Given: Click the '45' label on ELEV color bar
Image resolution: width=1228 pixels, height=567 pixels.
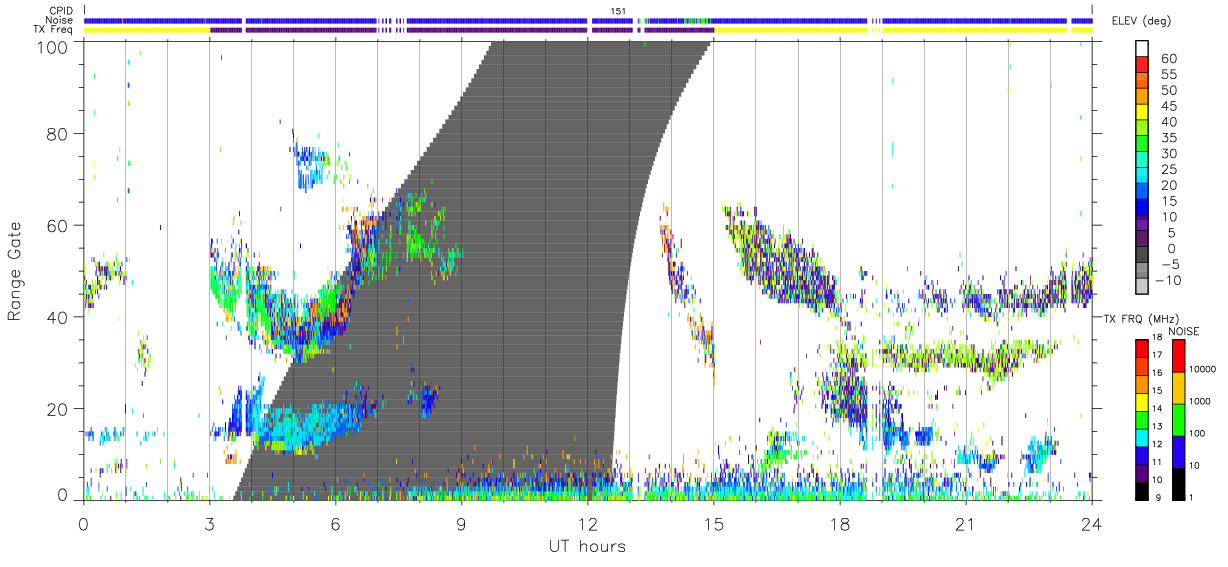Looking at the screenshot, I should tap(1168, 106).
